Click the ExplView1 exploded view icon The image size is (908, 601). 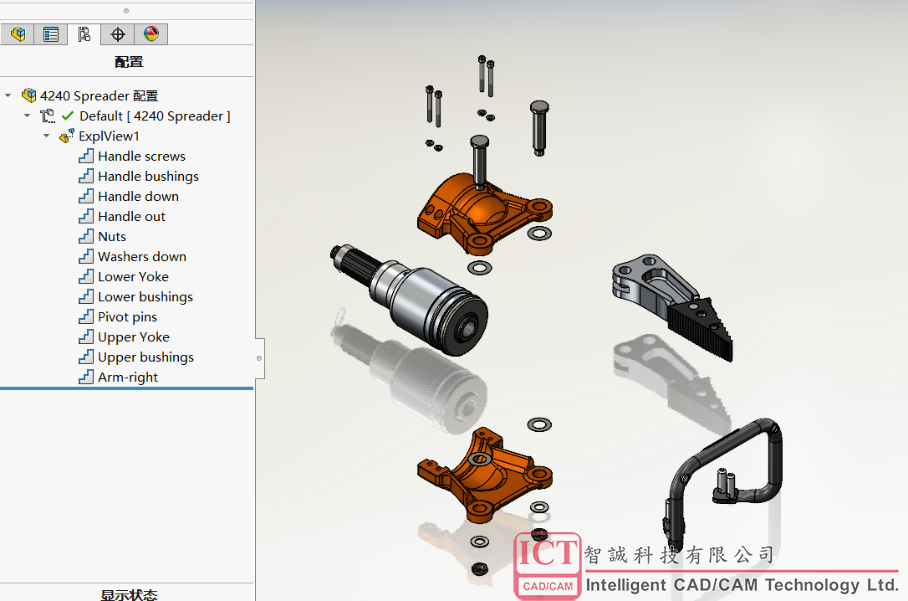tap(67, 136)
